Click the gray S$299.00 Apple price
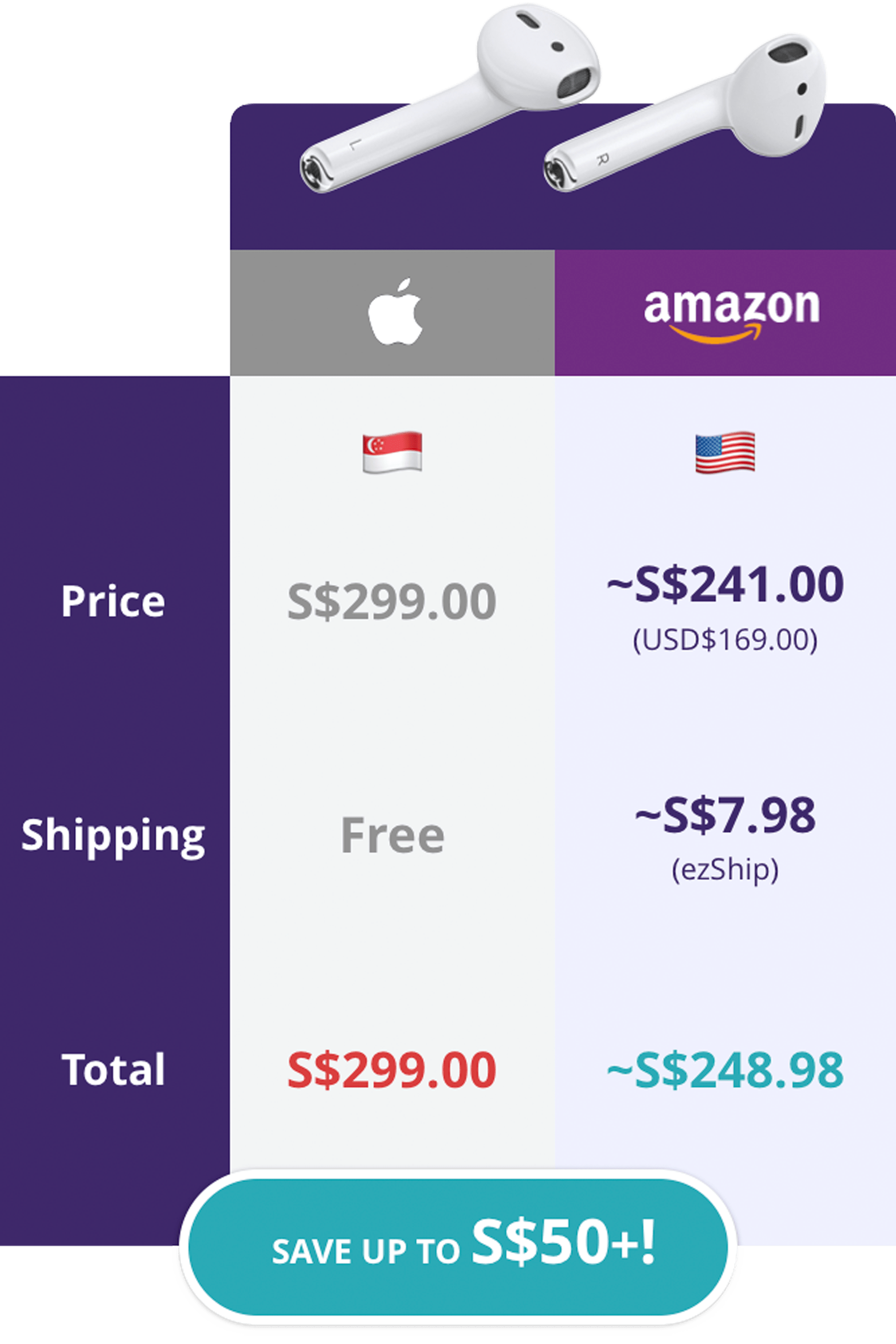The height and width of the screenshot is (1344, 896). [392, 601]
